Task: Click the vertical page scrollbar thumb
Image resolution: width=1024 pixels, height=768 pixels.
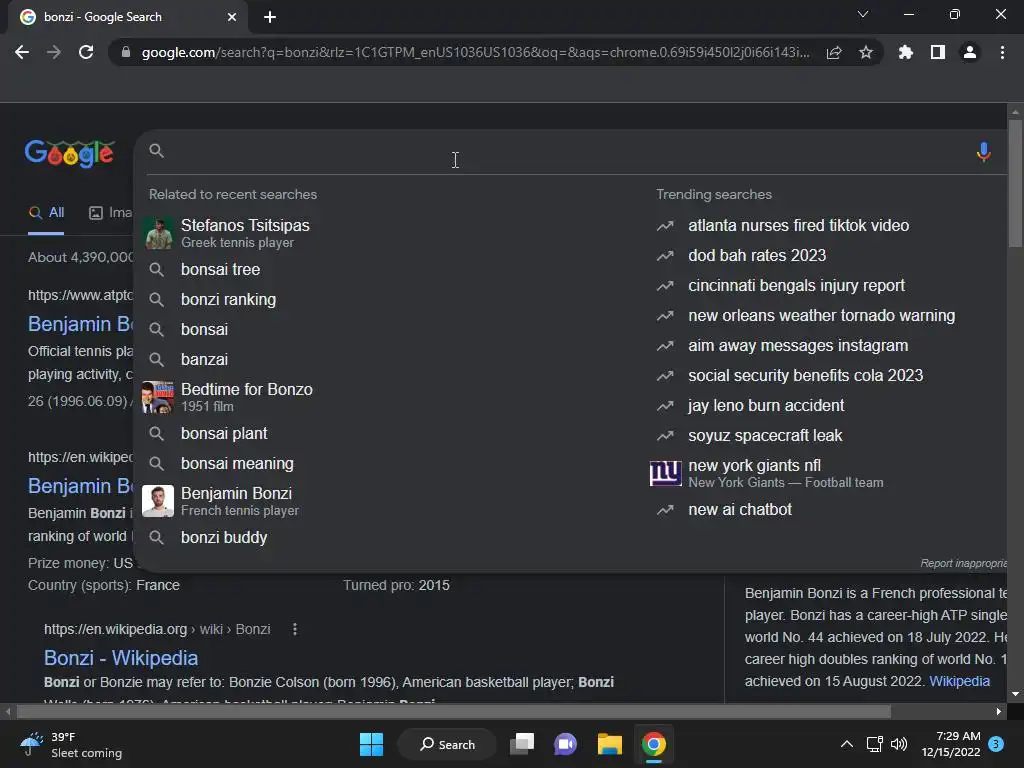Action: coord(1014,183)
